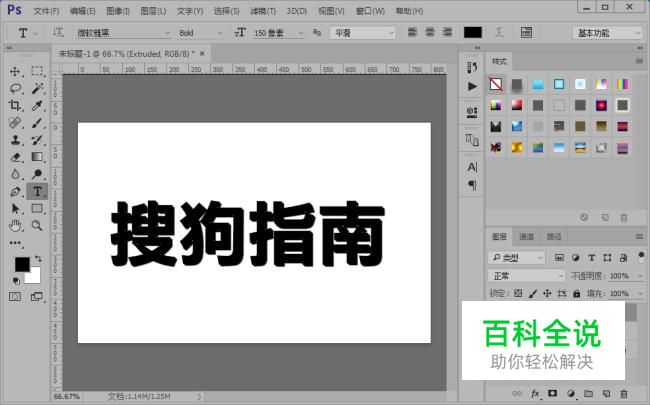
Task: Open the edit toolbar ellipsis menu
Action: pos(15,243)
